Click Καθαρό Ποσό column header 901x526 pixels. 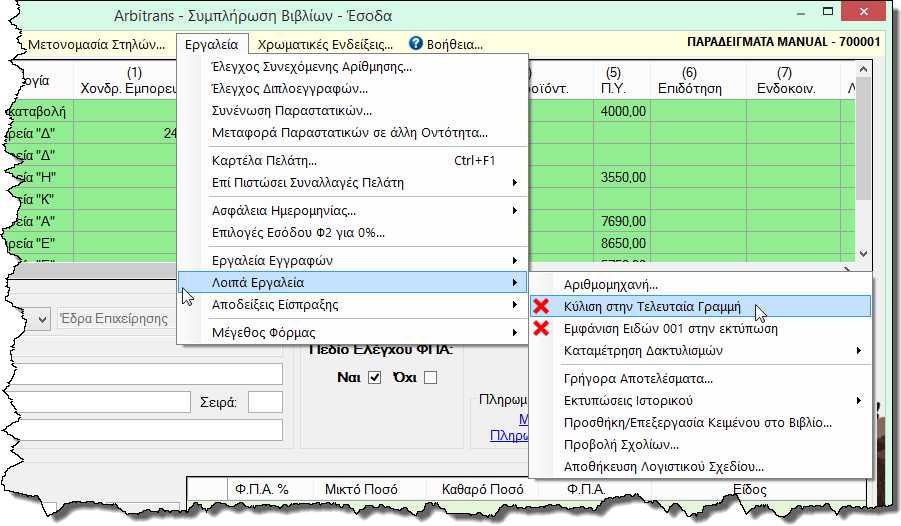pos(483,489)
